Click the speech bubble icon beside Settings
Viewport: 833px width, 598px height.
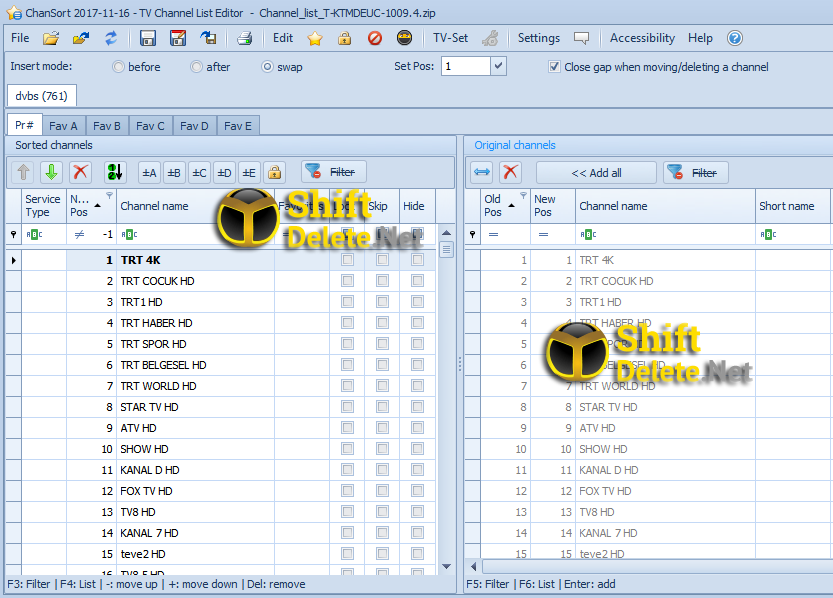pyautogui.click(x=581, y=38)
